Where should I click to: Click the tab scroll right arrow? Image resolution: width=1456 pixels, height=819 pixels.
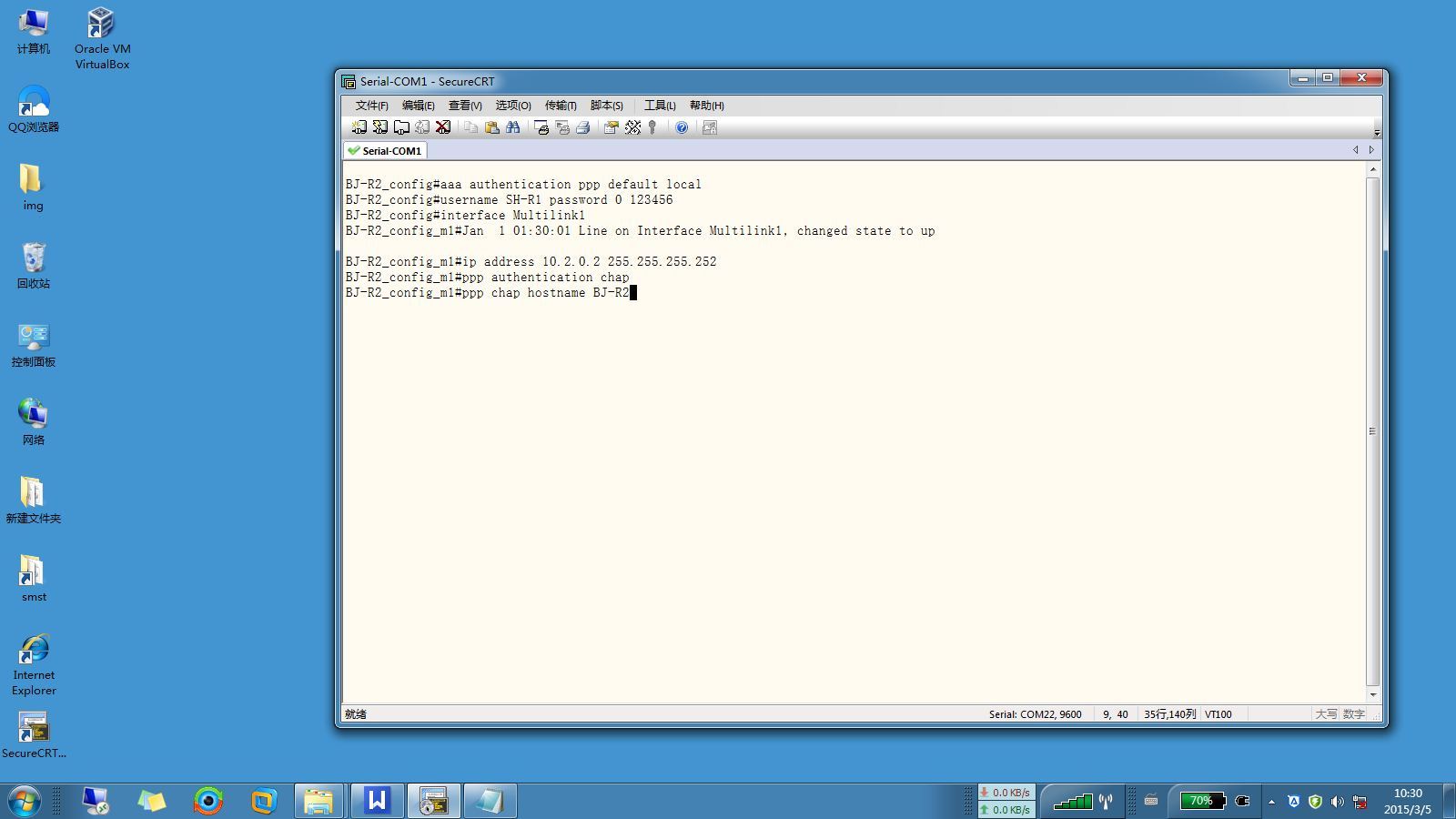[x=1371, y=150]
